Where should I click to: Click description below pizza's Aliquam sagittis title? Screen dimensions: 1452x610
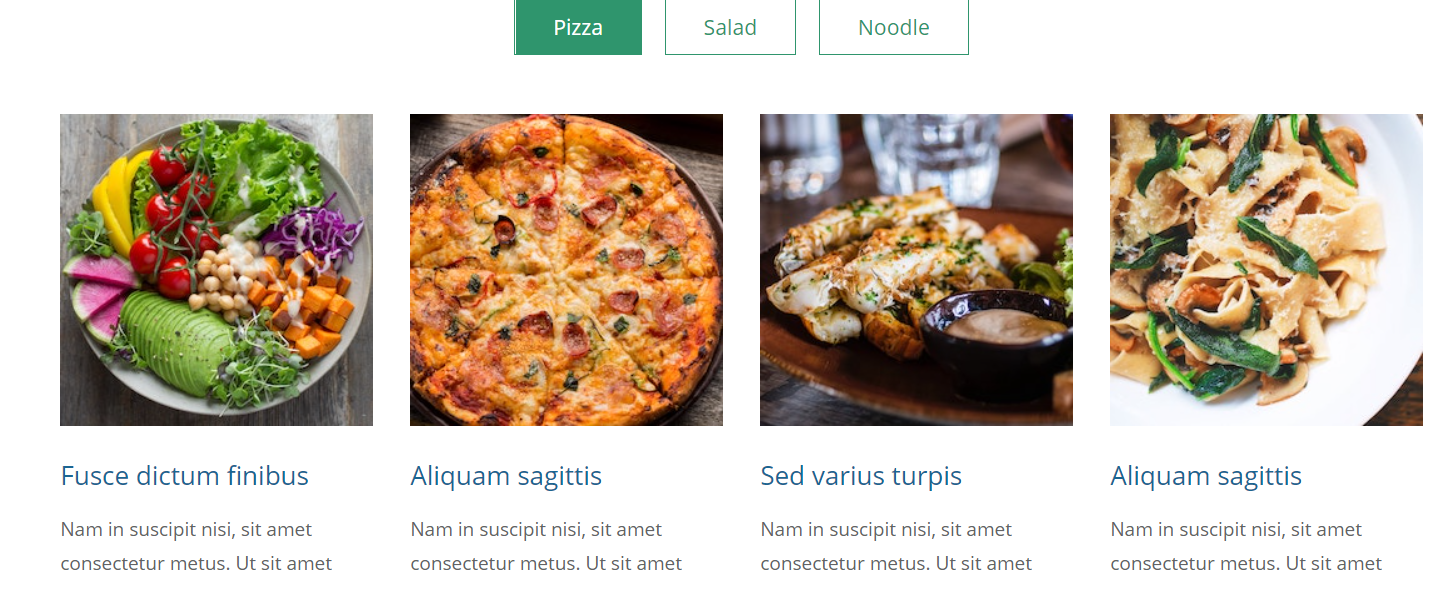(x=547, y=546)
